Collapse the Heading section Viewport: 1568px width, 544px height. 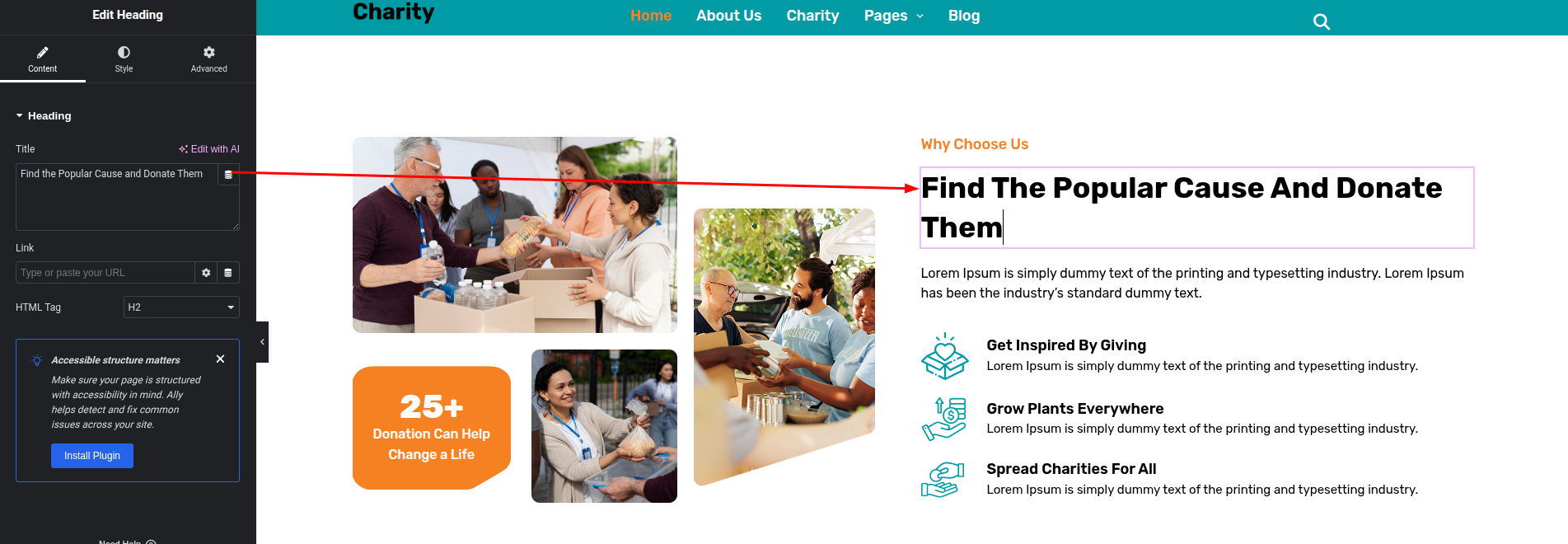point(44,116)
